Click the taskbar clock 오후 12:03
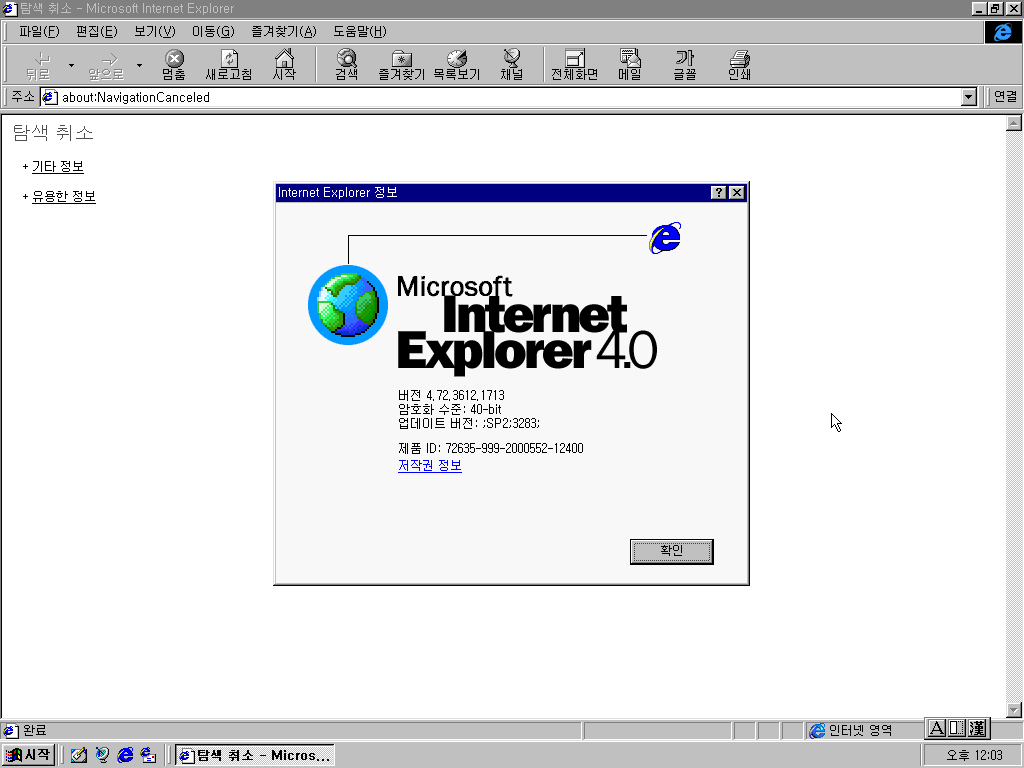The width and height of the screenshot is (1024, 768). pyautogui.click(x=974, y=755)
